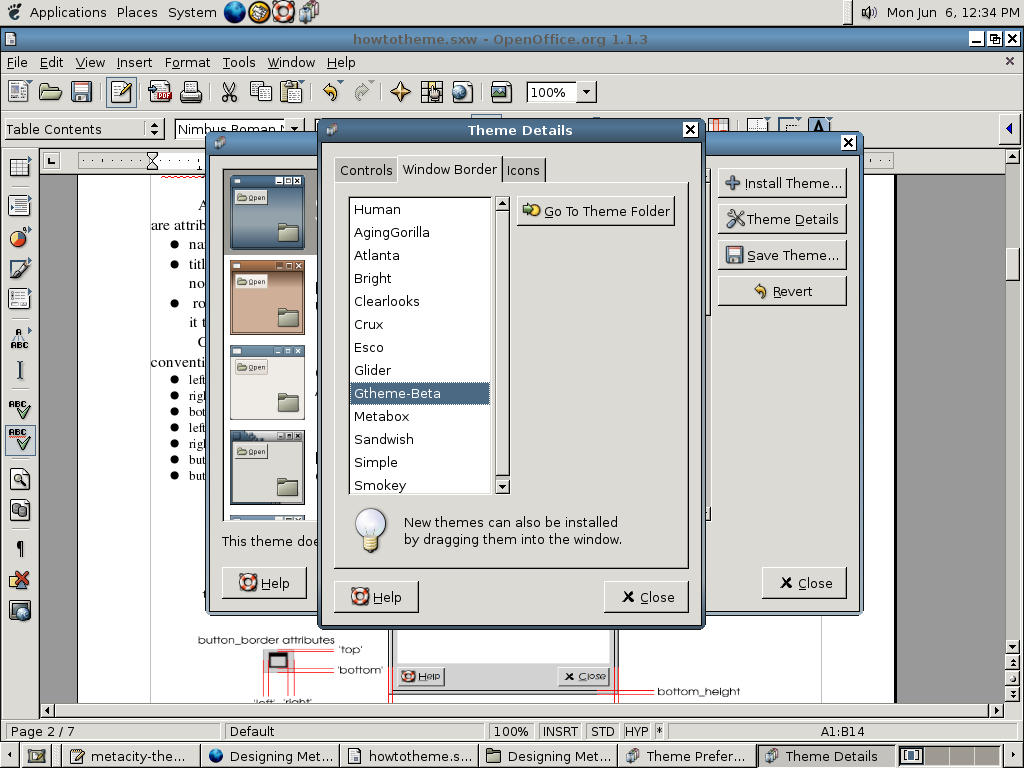Click volume speaker icon in top panel
The image size is (1024, 768).
pyautogui.click(x=869, y=12)
